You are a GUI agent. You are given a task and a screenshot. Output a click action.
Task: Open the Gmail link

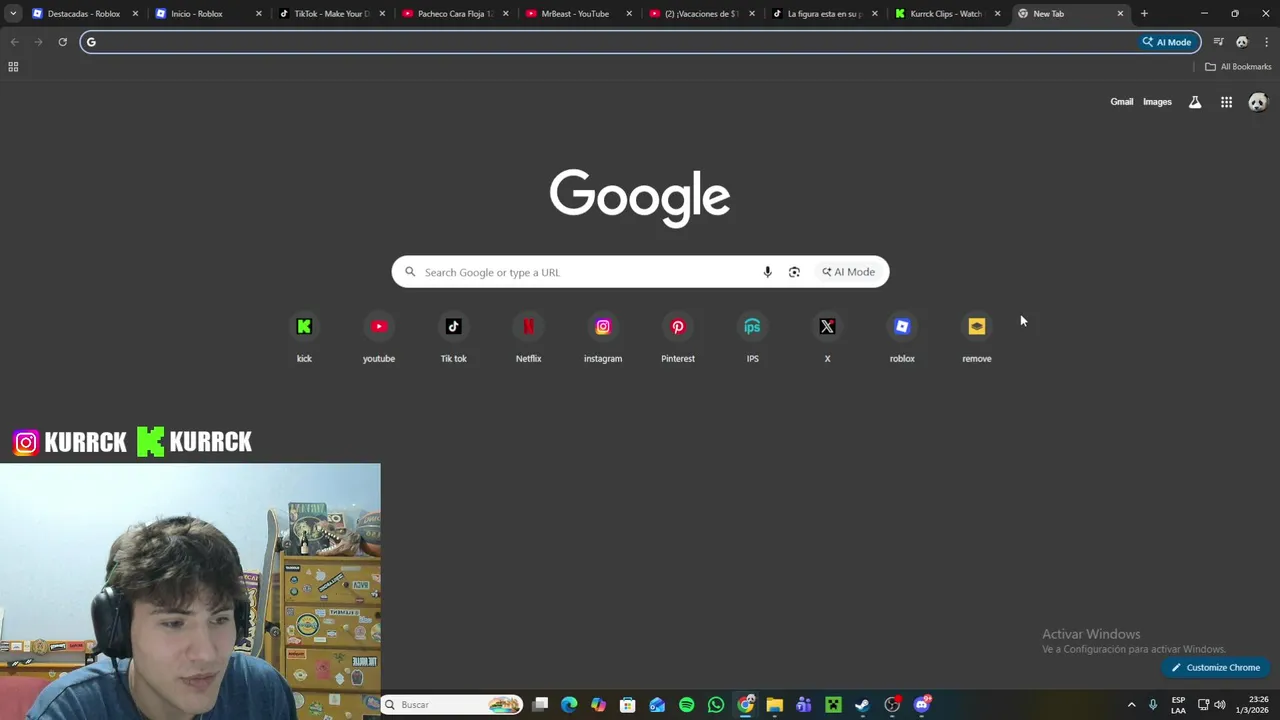pos(1122,102)
